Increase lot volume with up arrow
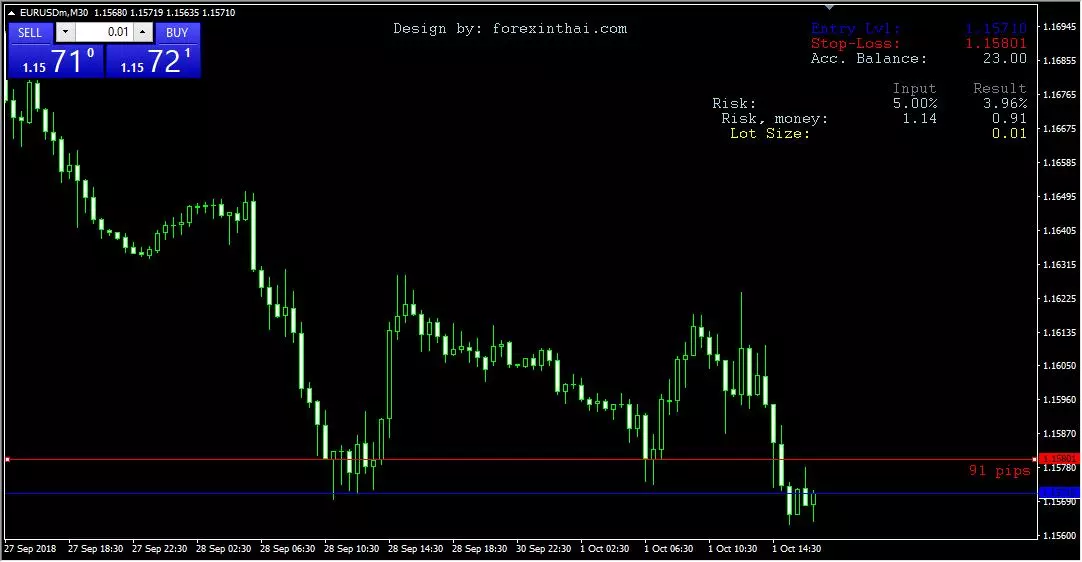Viewport: 1082px width, 562px height. pyautogui.click(x=143, y=32)
